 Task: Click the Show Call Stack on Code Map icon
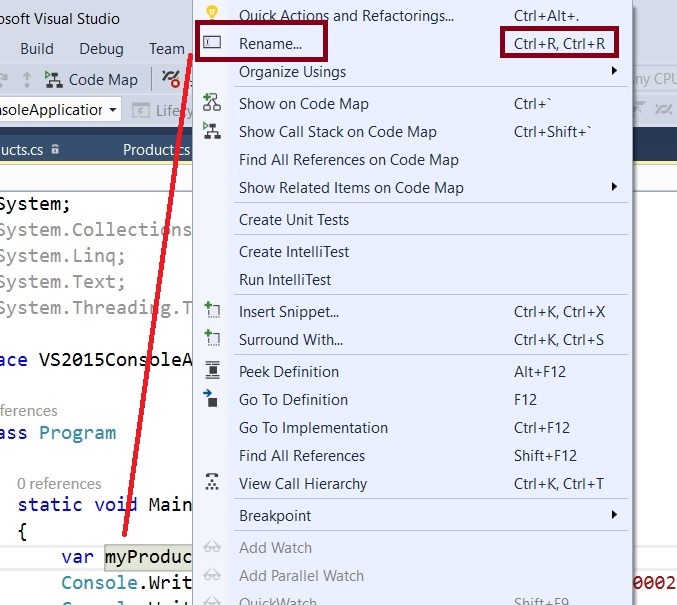(x=211, y=131)
